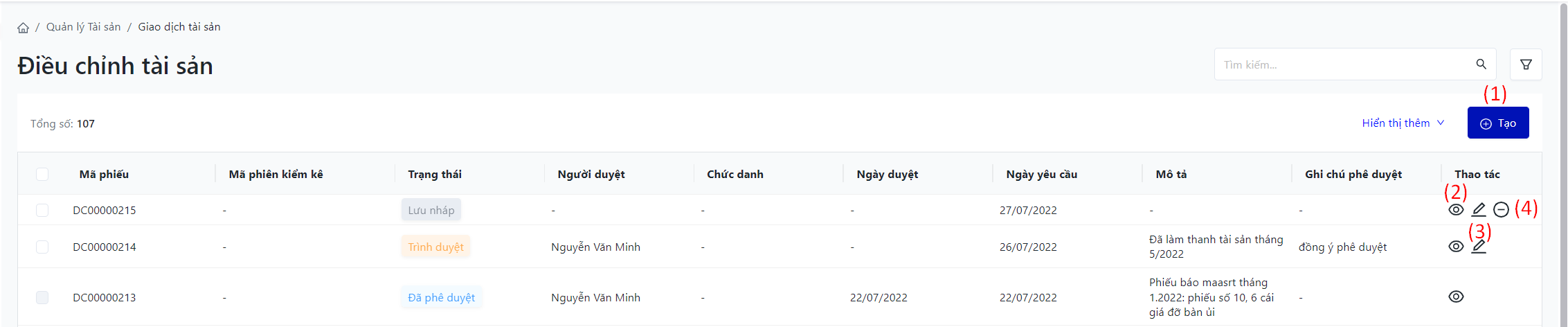View details of DC00000215
Image resolution: width=1568 pixels, height=327 pixels.
(1456, 210)
